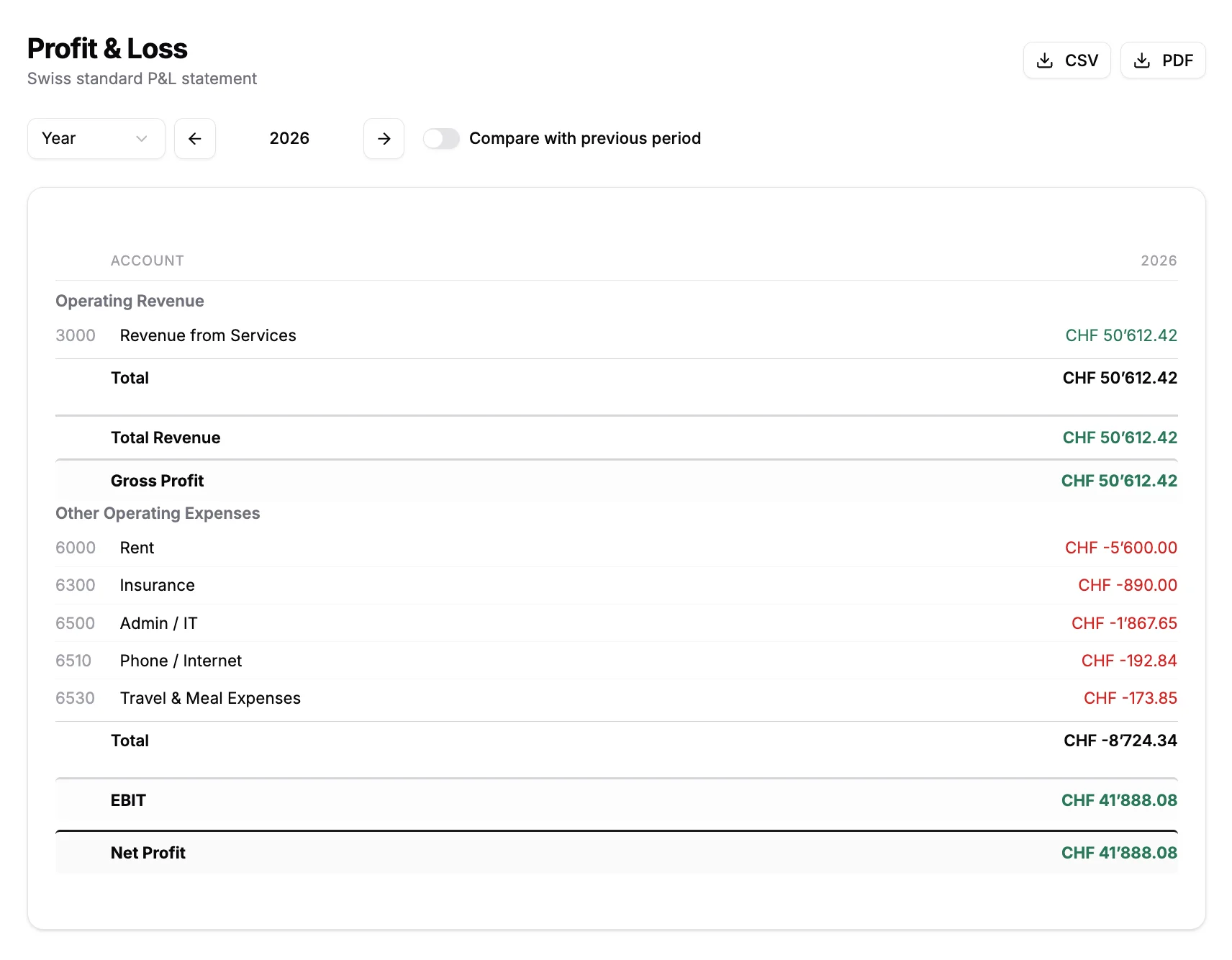Screen dimensions: 1232x960
Task: Export statement via CSV button label
Action: [x=1081, y=60]
